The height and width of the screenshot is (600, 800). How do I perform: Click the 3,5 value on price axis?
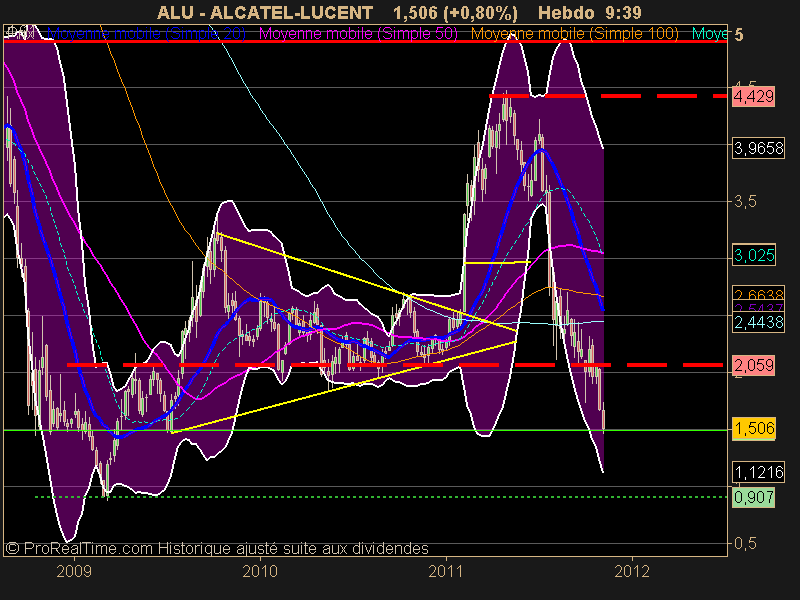(x=745, y=202)
